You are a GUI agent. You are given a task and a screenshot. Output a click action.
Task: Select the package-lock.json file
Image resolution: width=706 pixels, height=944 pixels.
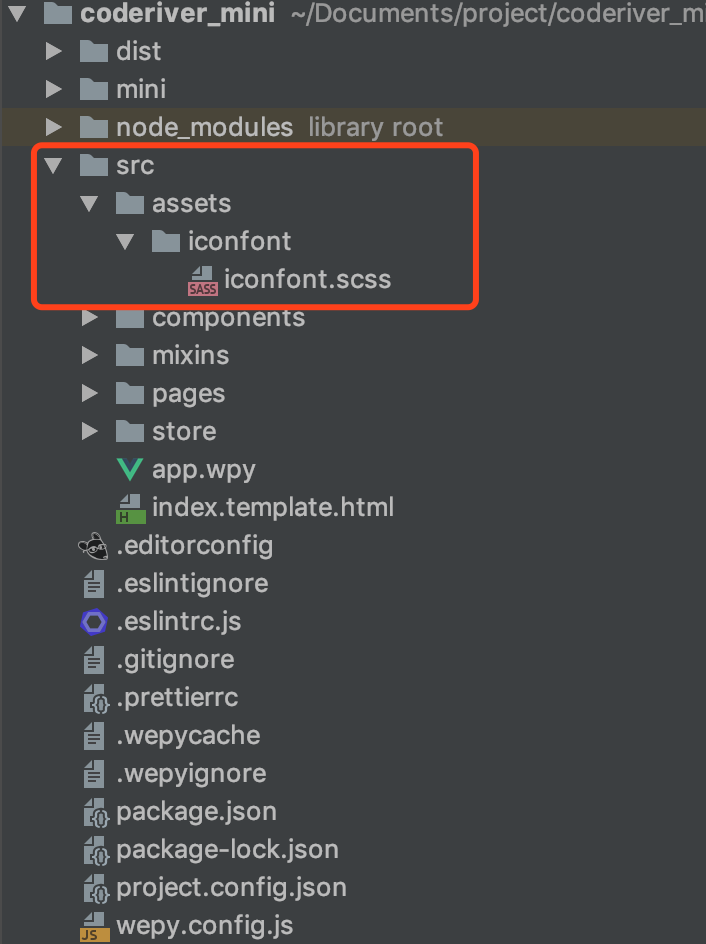227,850
